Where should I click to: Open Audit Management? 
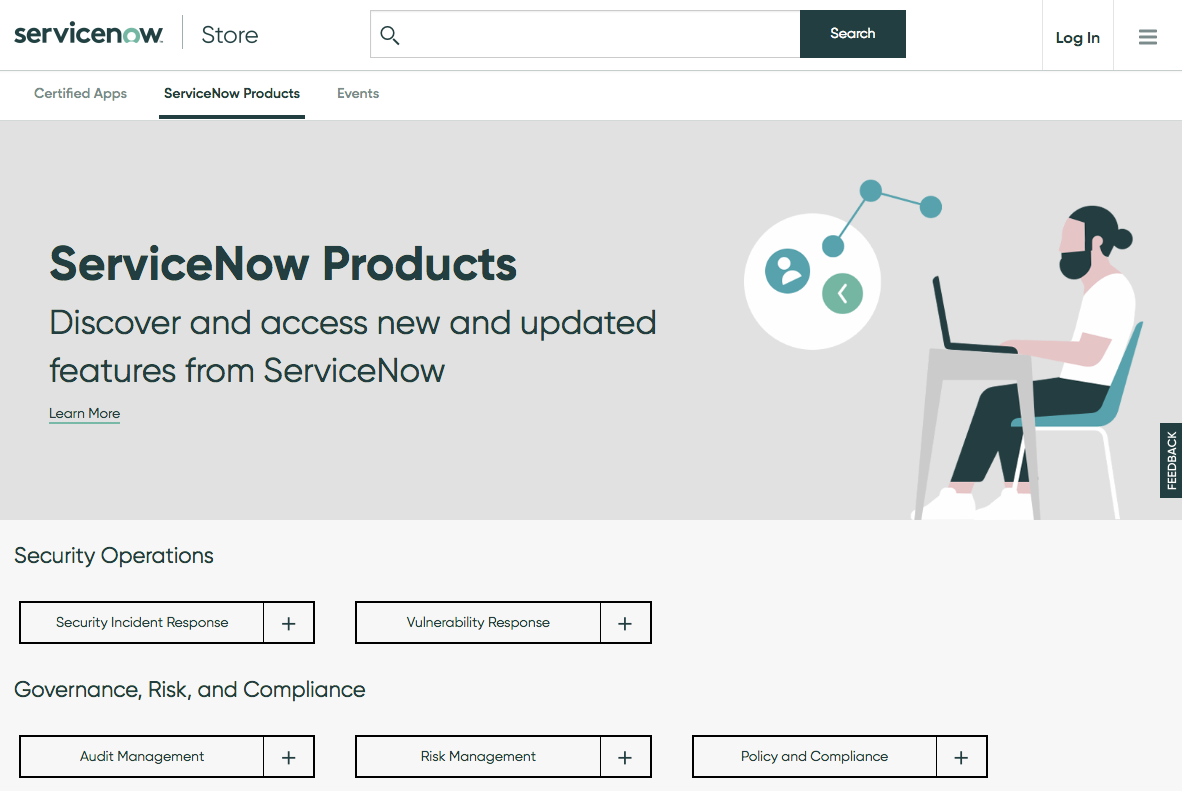tap(142, 756)
